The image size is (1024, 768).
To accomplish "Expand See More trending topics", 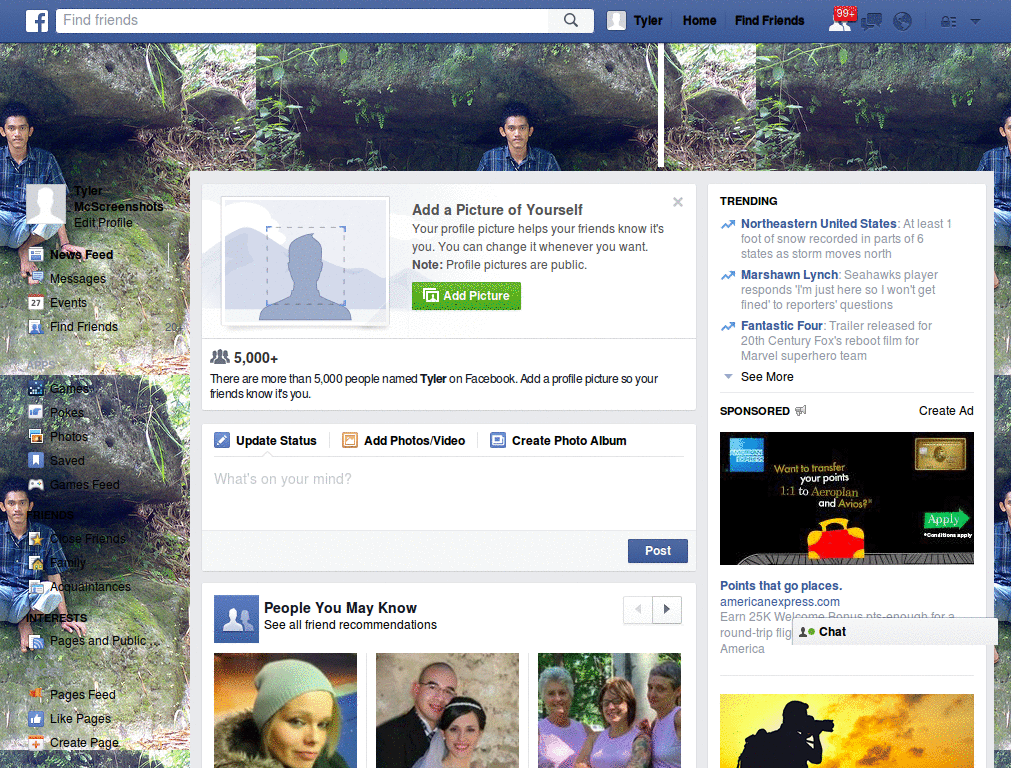I will pyautogui.click(x=767, y=377).
